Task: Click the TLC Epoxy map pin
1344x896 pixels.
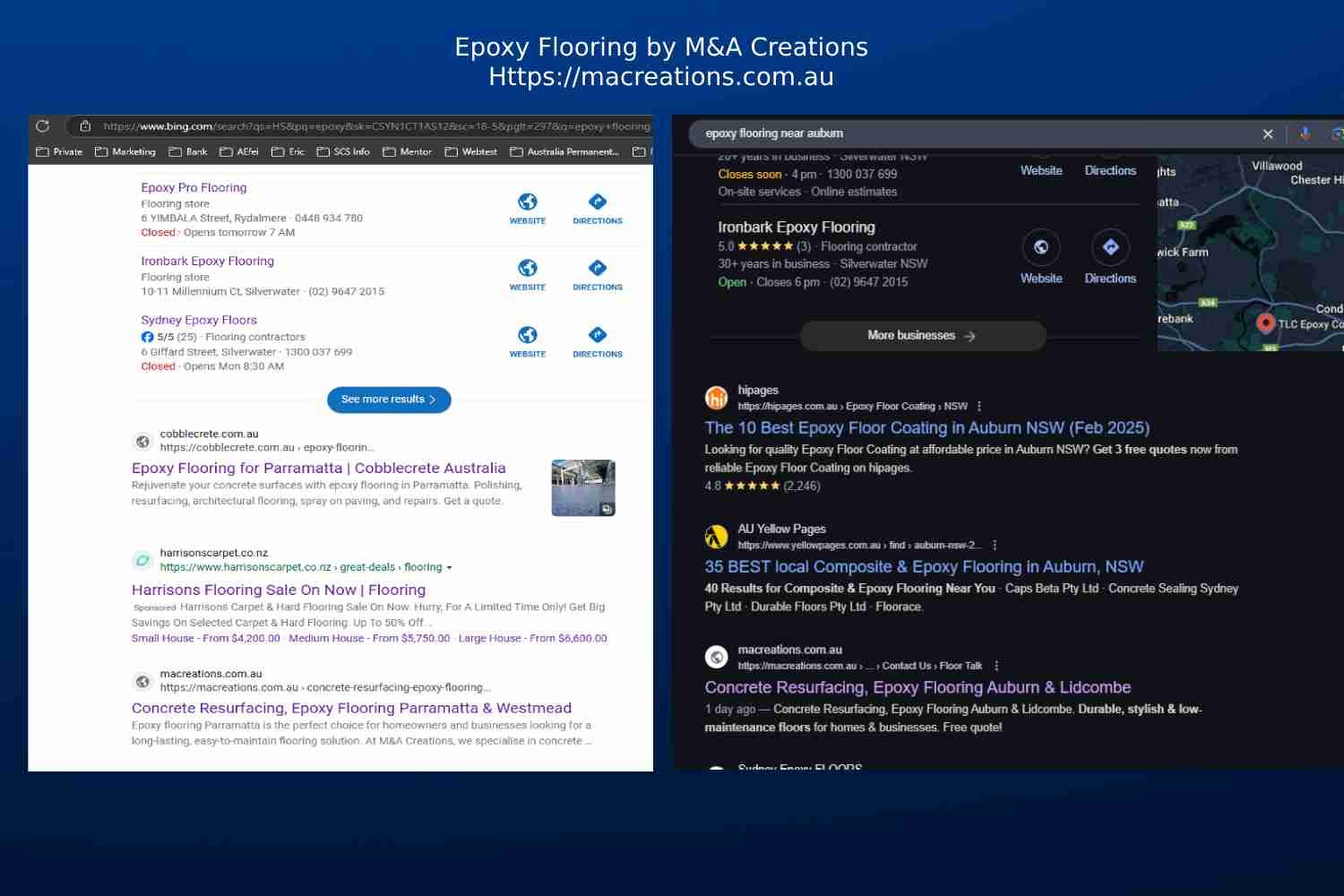Action: coord(1265,323)
